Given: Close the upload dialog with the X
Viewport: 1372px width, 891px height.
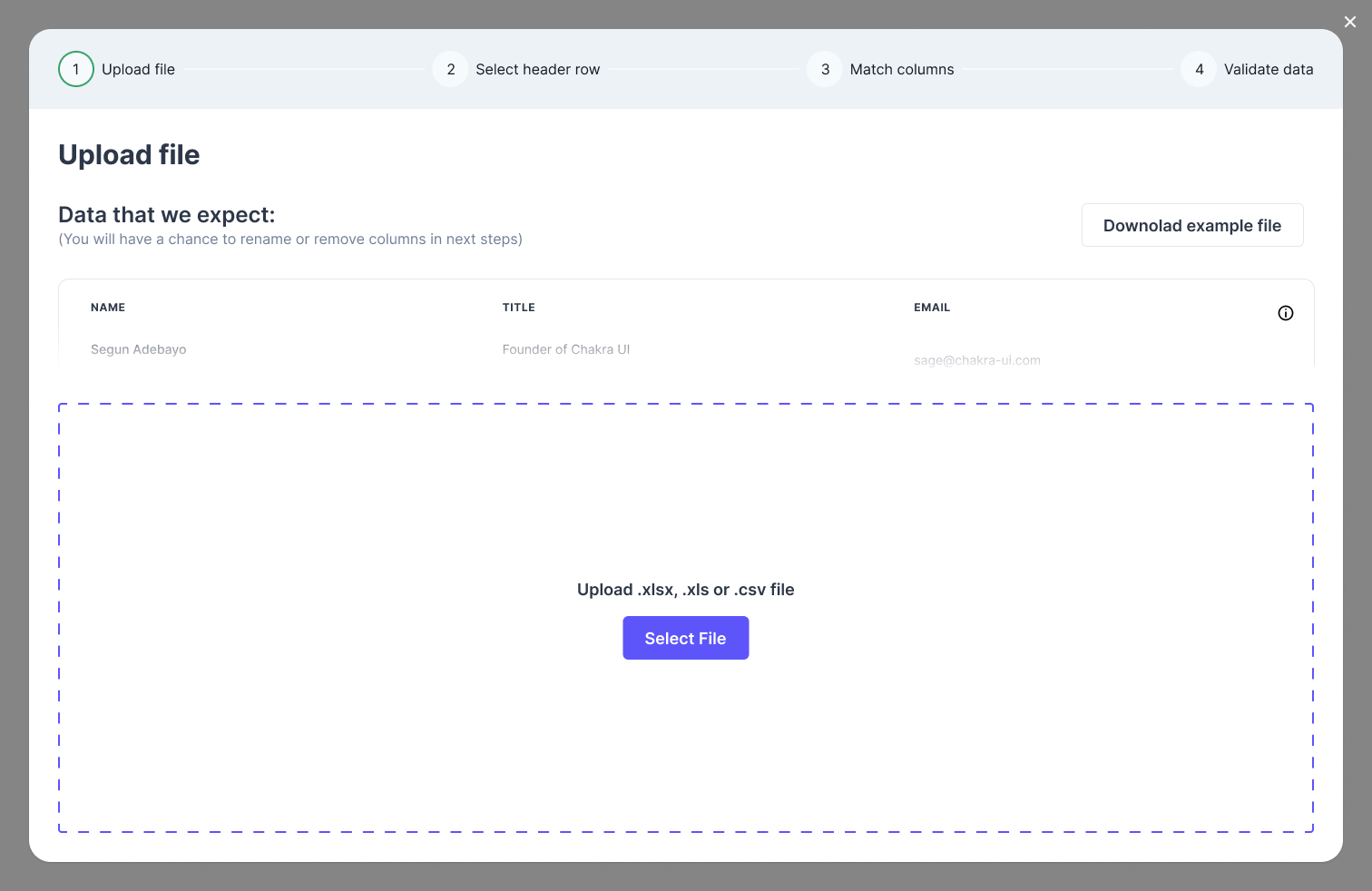Looking at the screenshot, I should tap(1350, 22).
